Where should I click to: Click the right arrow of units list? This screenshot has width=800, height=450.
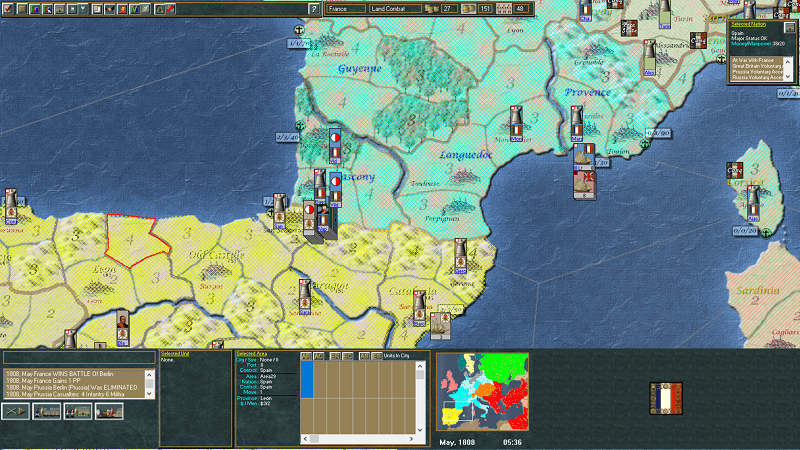tap(411, 439)
